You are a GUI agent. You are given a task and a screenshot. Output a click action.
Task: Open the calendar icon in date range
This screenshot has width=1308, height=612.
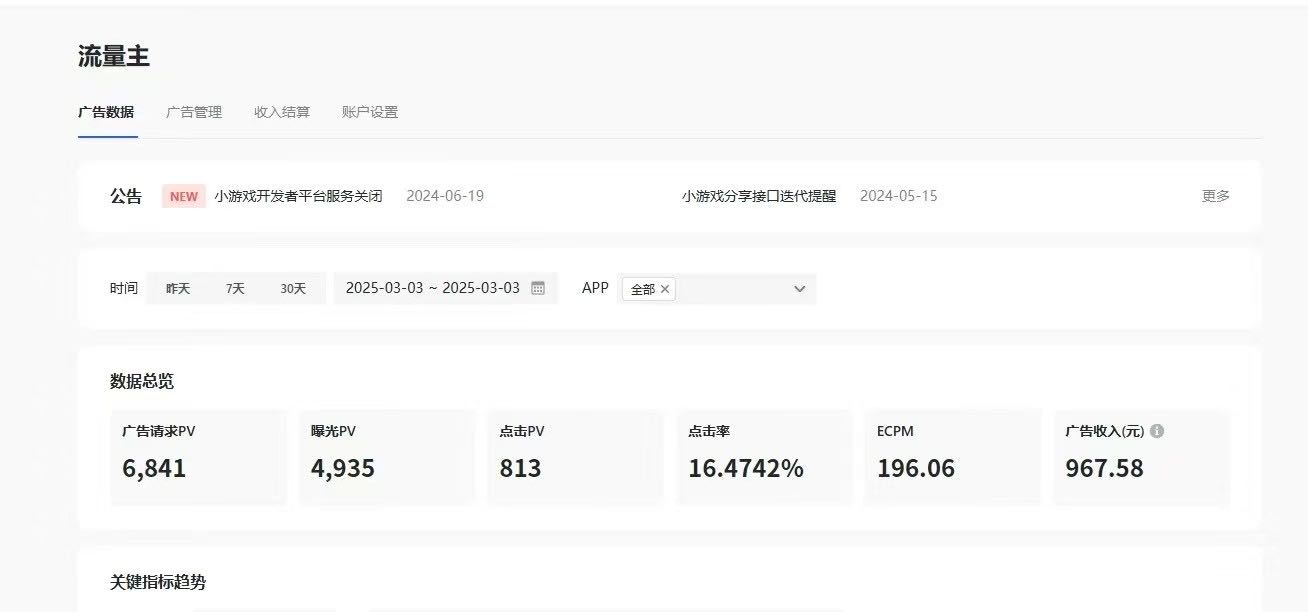point(538,288)
